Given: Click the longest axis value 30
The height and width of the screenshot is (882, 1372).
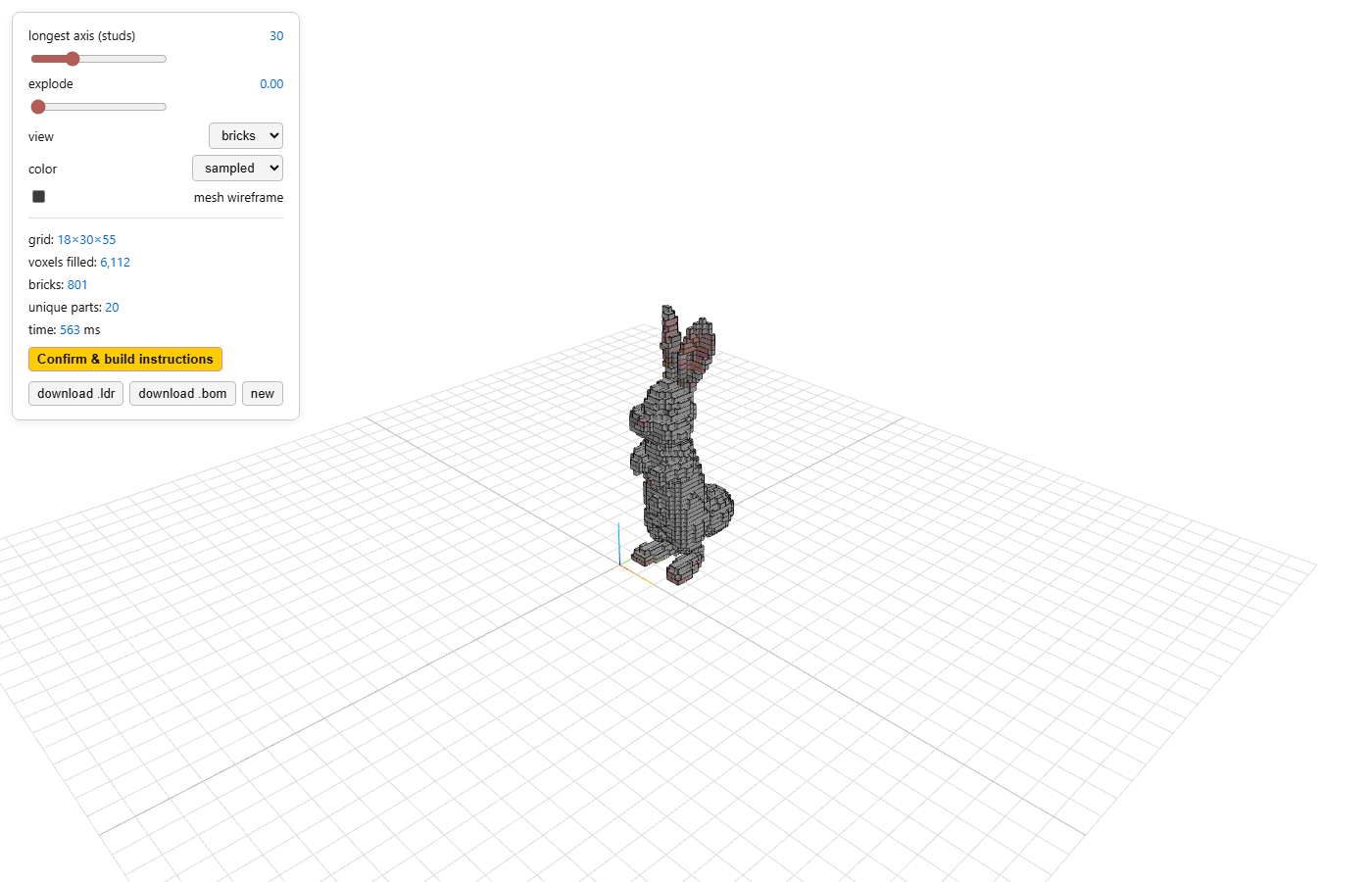Looking at the screenshot, I should (x=276, y=36).
